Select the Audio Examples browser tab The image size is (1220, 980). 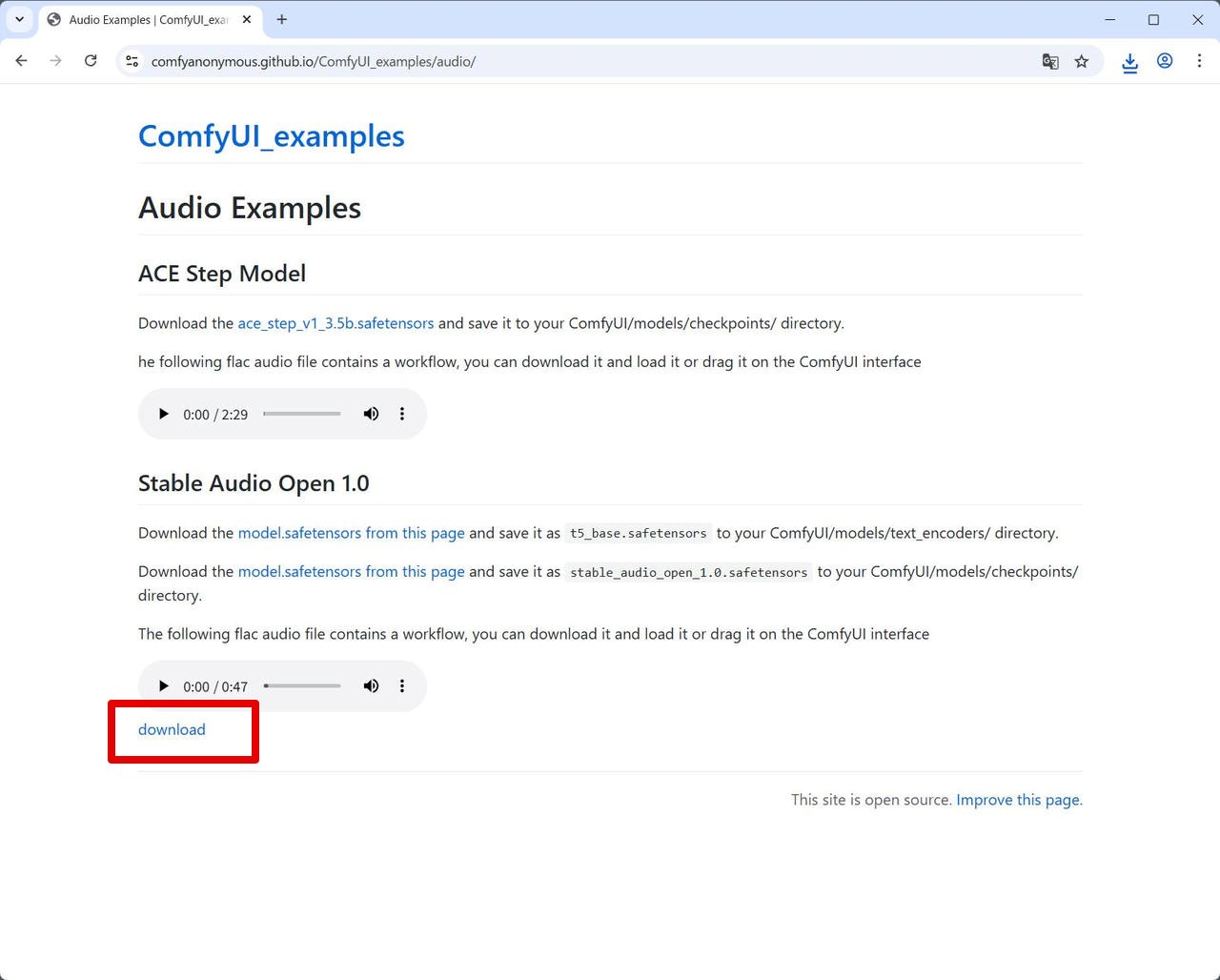tap(149, 20)
